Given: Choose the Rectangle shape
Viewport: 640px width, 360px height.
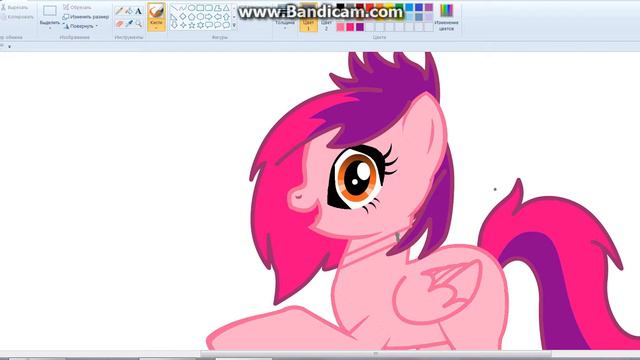Looking at the screenshot, I should click(200, 8).
